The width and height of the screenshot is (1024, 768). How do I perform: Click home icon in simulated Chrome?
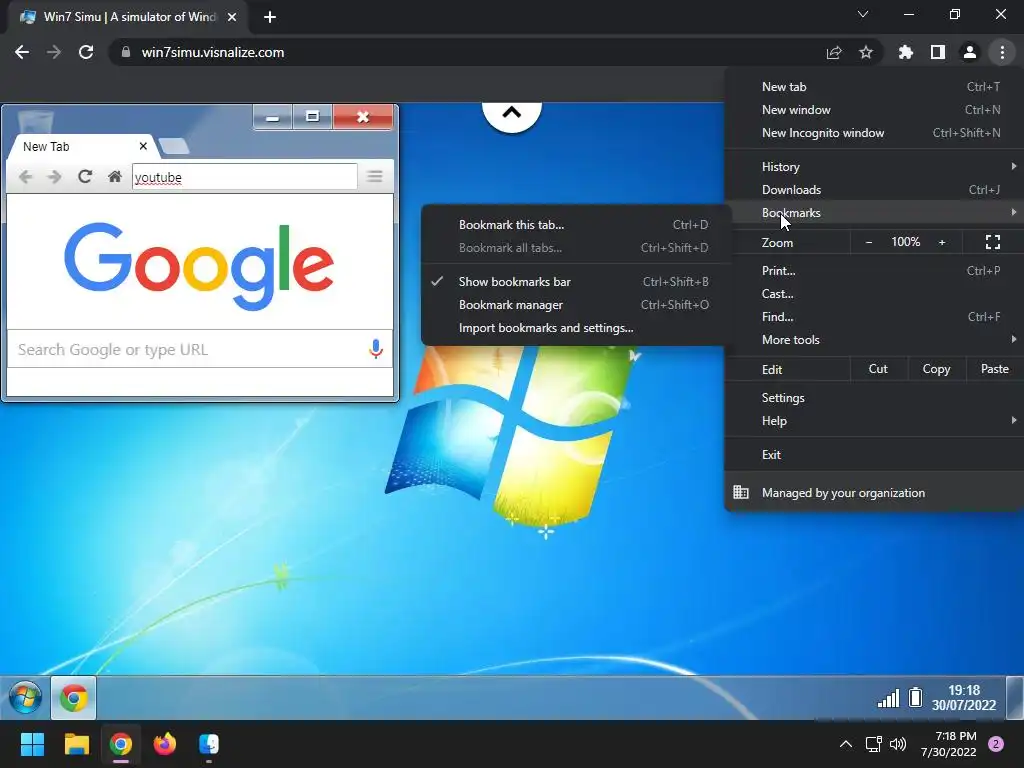click(115, 176)
